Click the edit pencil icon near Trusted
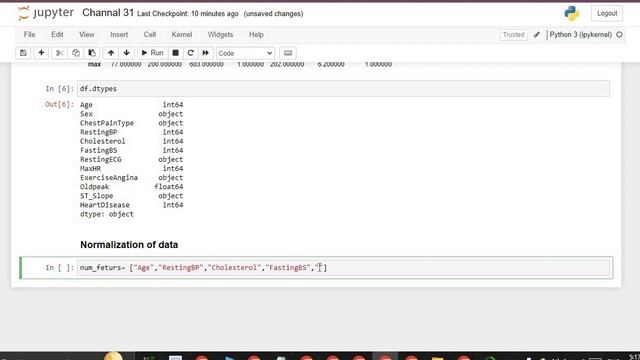 pyautogui.click(x=537, y=35)
